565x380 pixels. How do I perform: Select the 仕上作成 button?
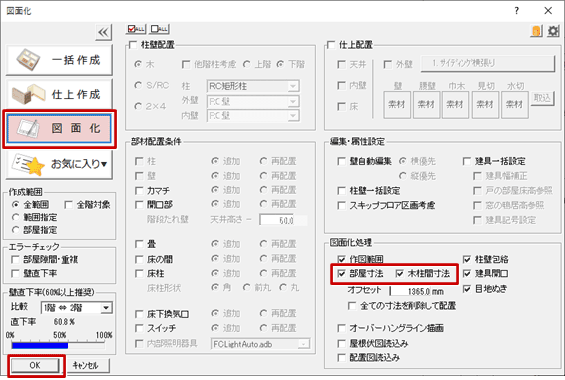click(59, 94)
